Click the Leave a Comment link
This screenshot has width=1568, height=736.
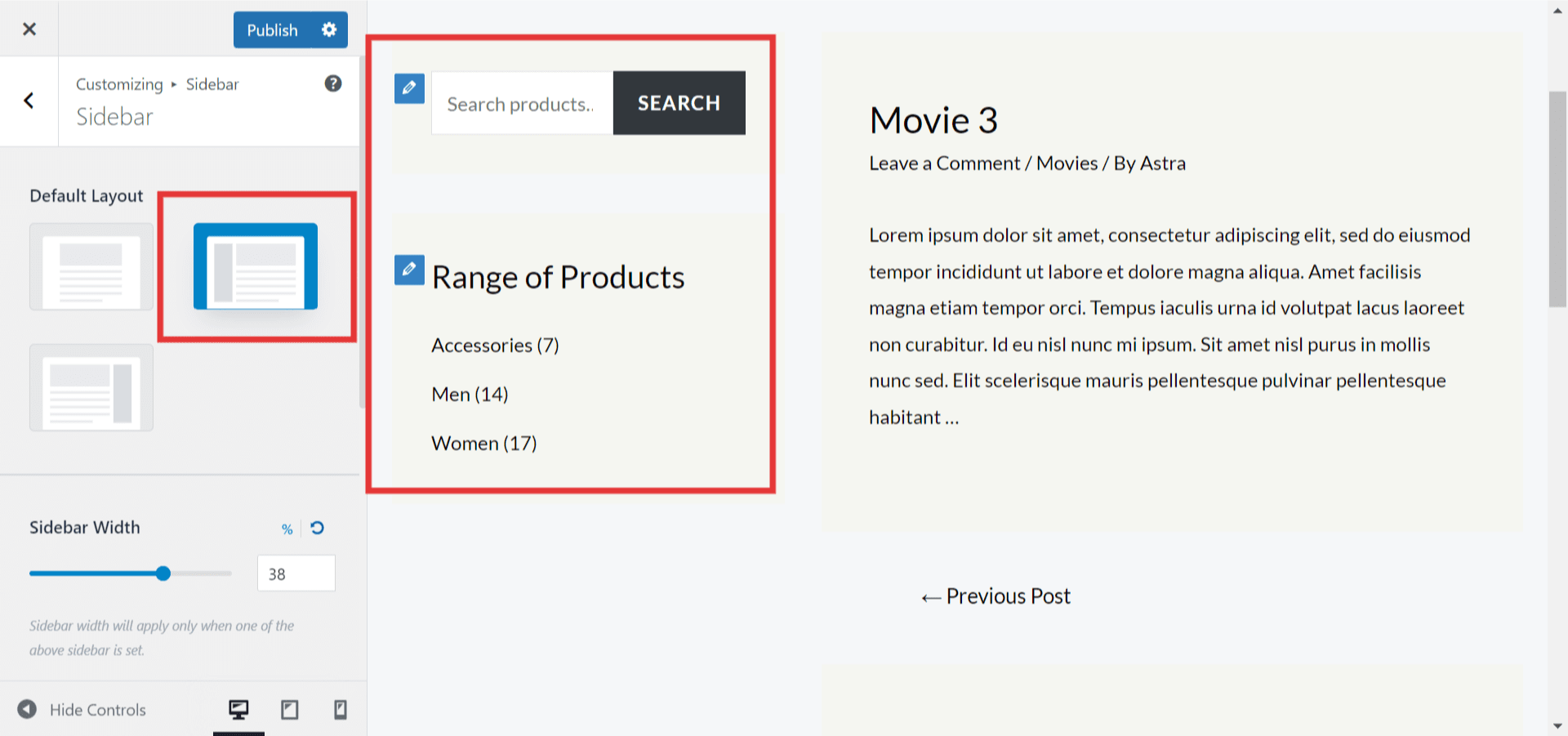(944, 163)
